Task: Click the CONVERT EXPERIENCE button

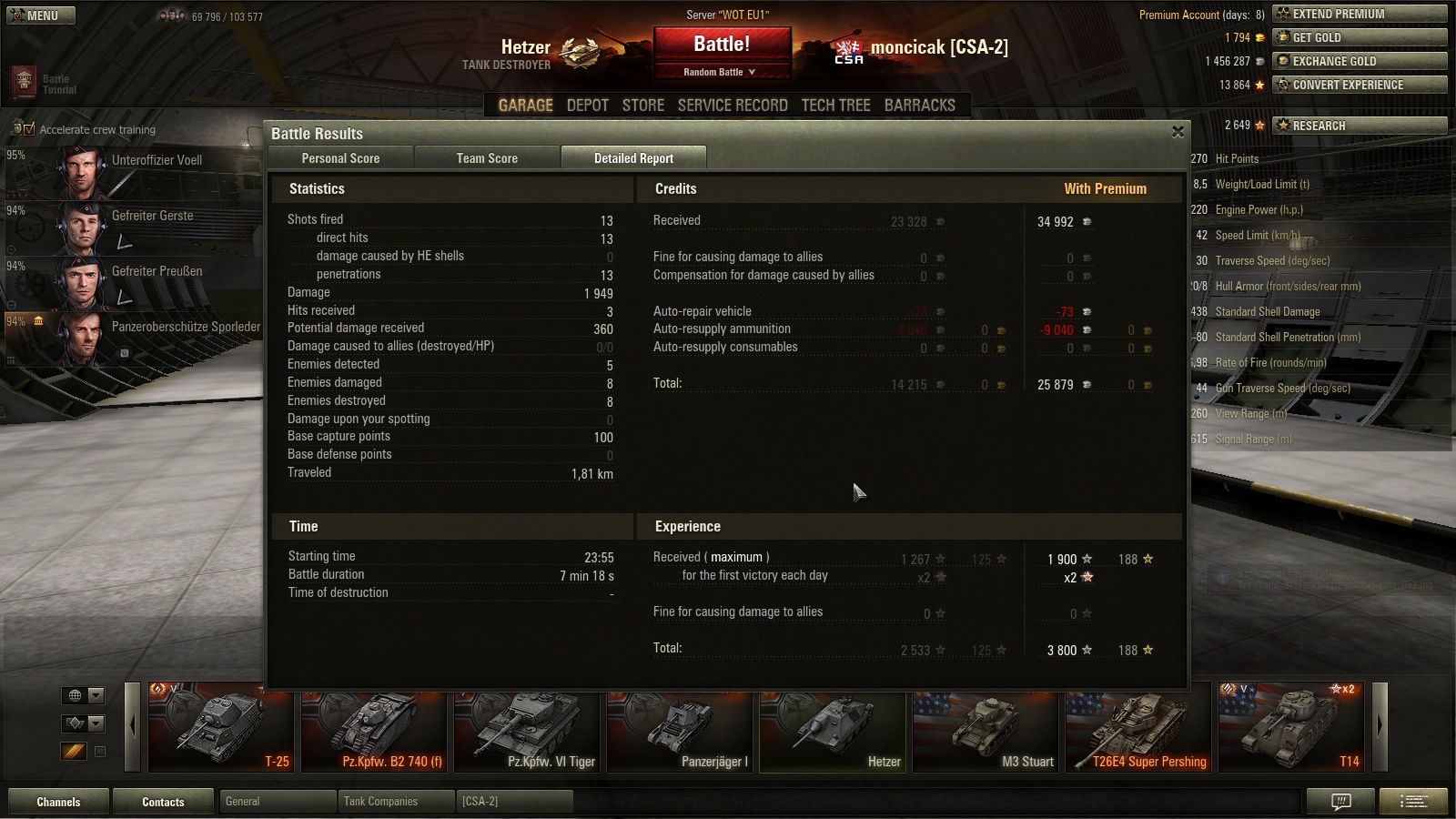Action: [1360, 85]
